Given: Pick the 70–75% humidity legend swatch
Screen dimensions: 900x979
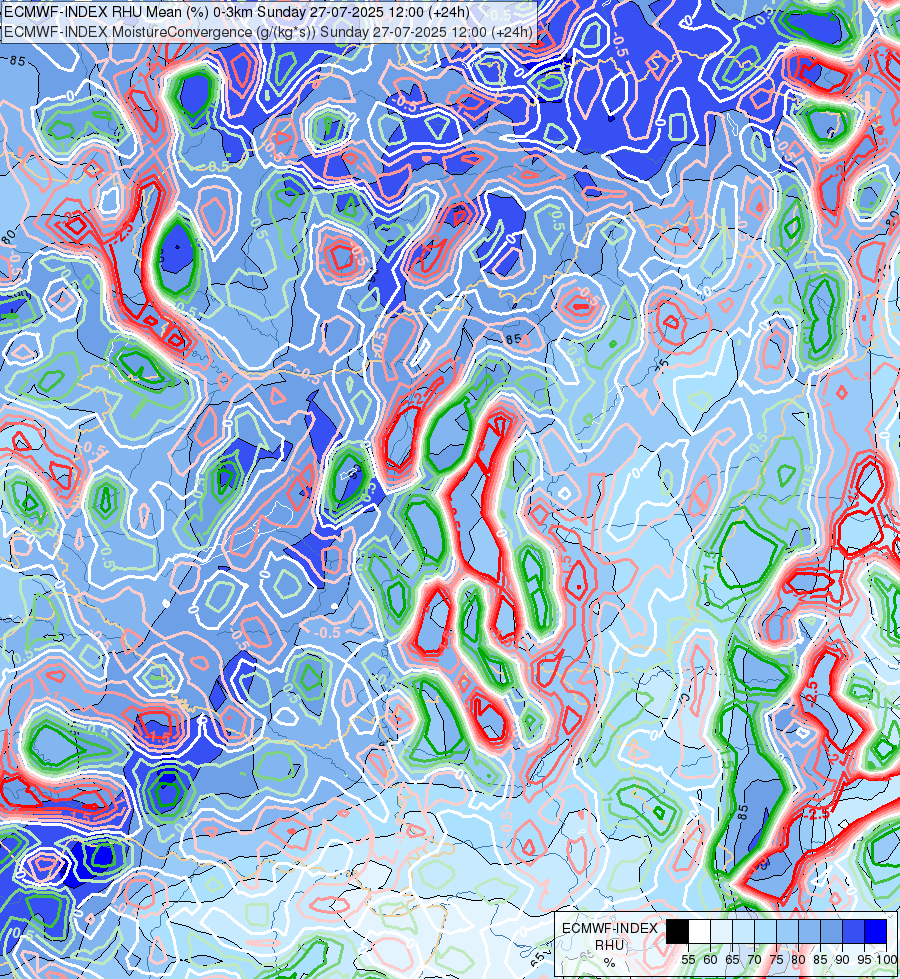Looking at the screenshot, I should coord(765,931).
